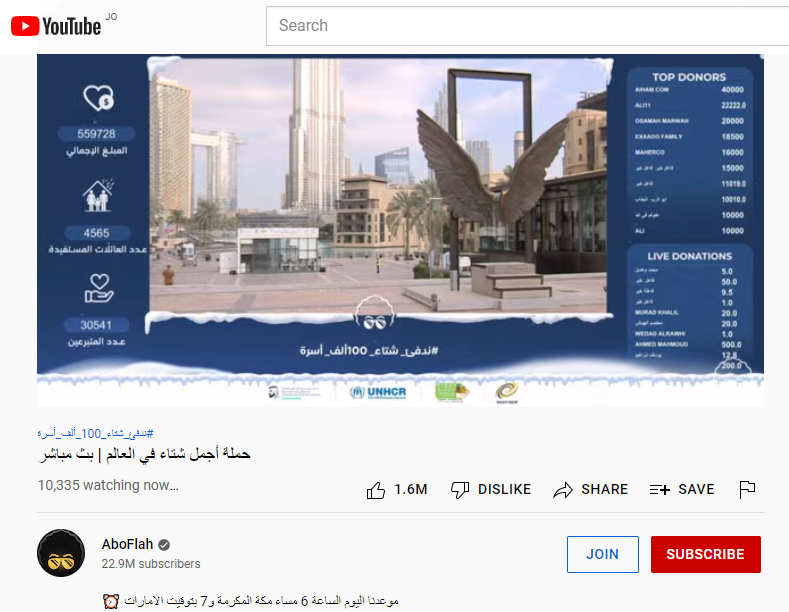Click the gold swirl sponsor logo

click(507, 392)
